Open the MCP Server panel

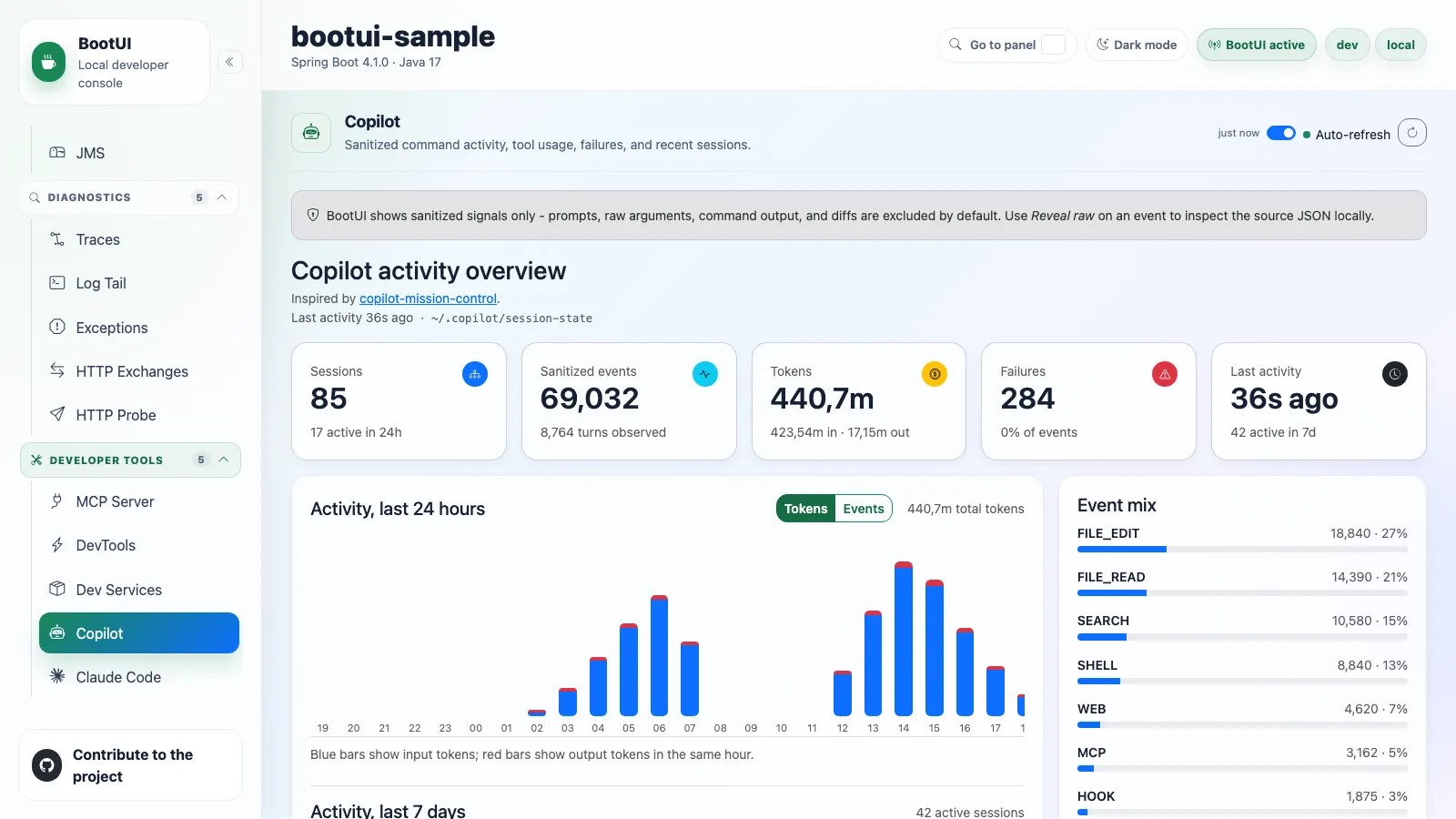coord(138,501)
